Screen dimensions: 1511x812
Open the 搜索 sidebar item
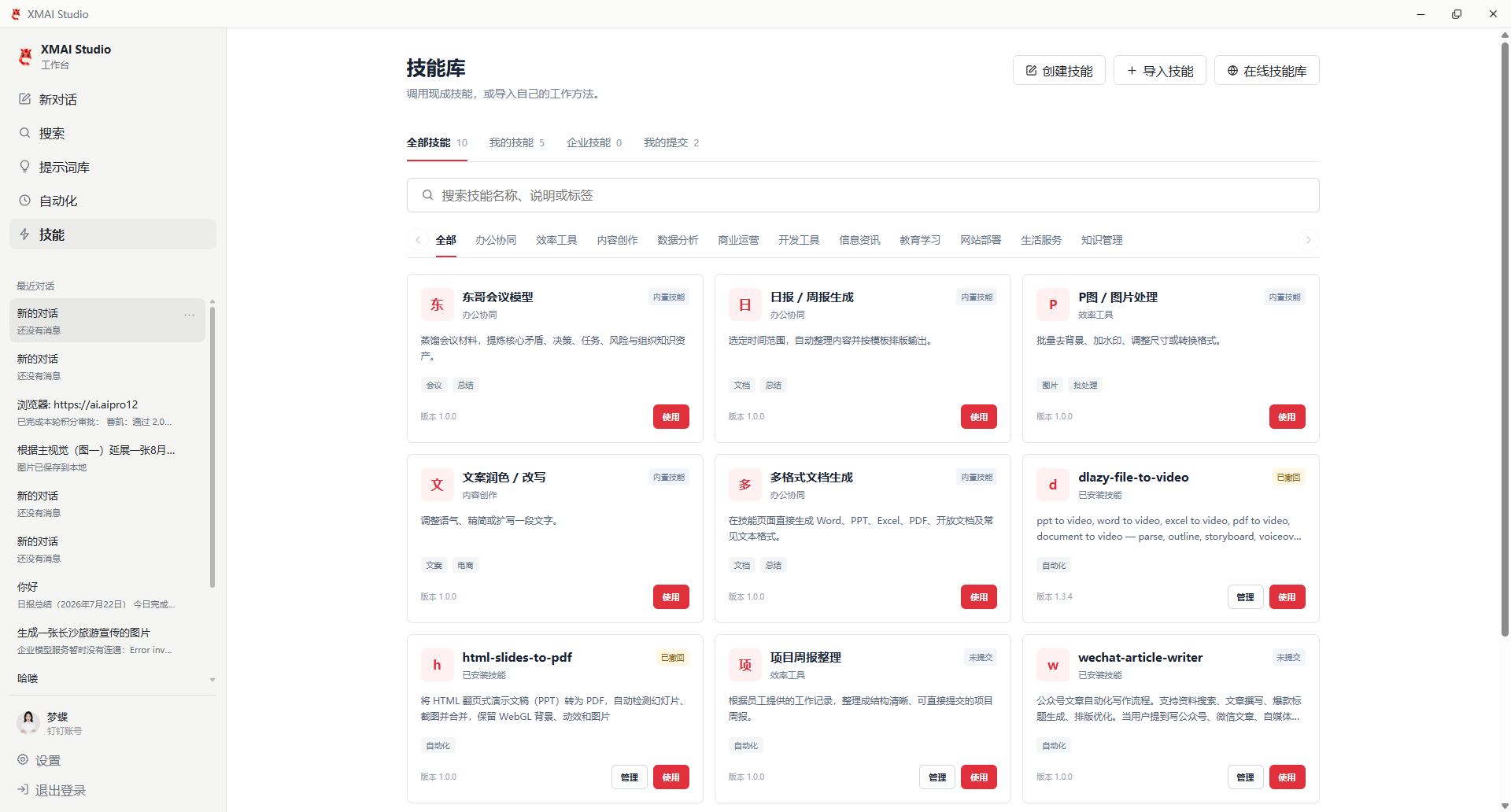tap(113, 133)
